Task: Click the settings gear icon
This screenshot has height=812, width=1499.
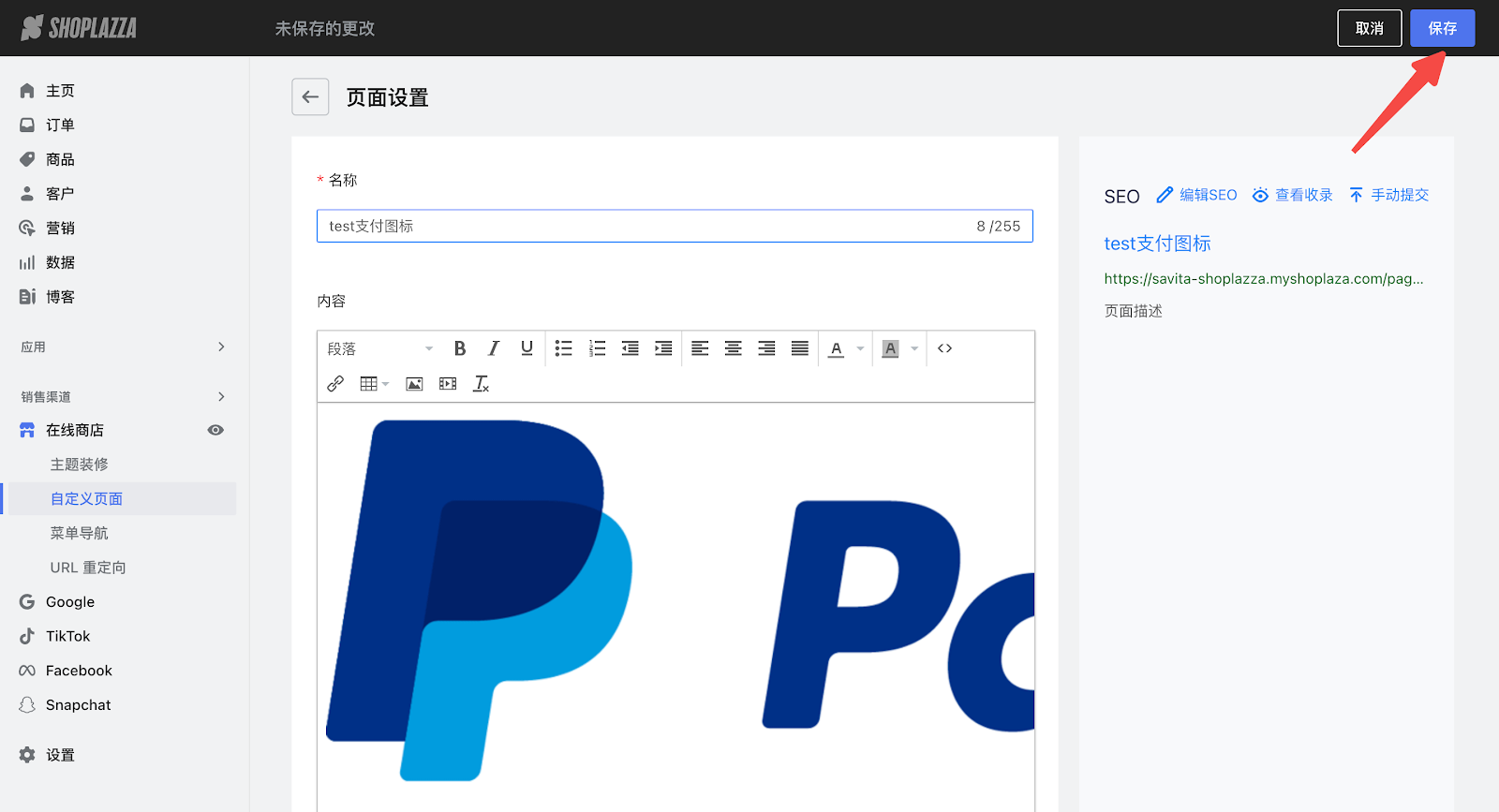Action: tap(27, 755)
